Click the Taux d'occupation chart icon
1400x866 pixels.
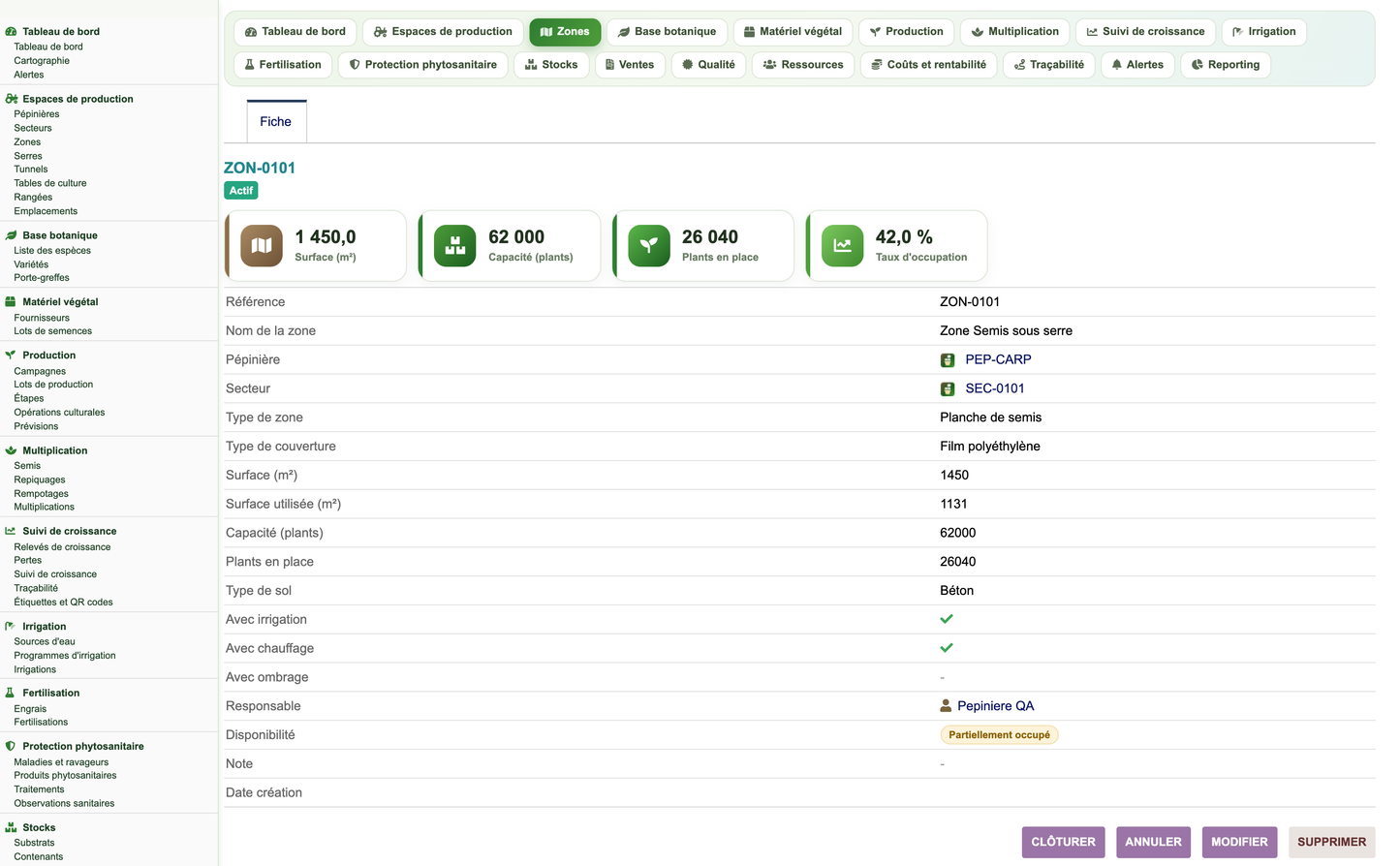click(843, 246)
